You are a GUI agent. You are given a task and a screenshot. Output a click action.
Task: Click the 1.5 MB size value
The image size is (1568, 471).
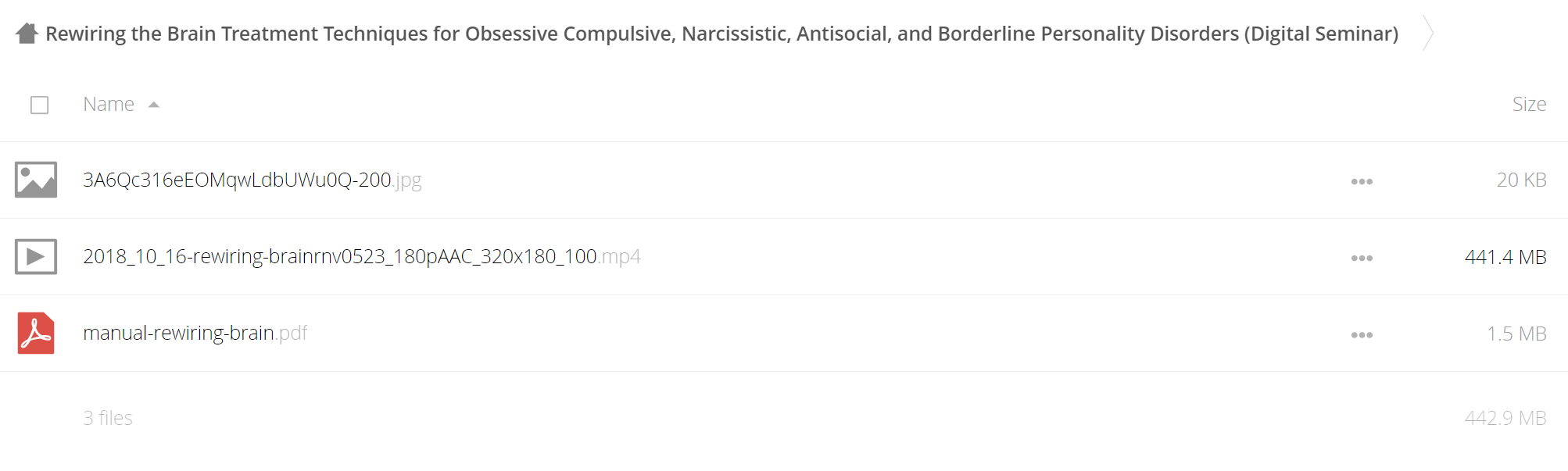coord(1516,334)
